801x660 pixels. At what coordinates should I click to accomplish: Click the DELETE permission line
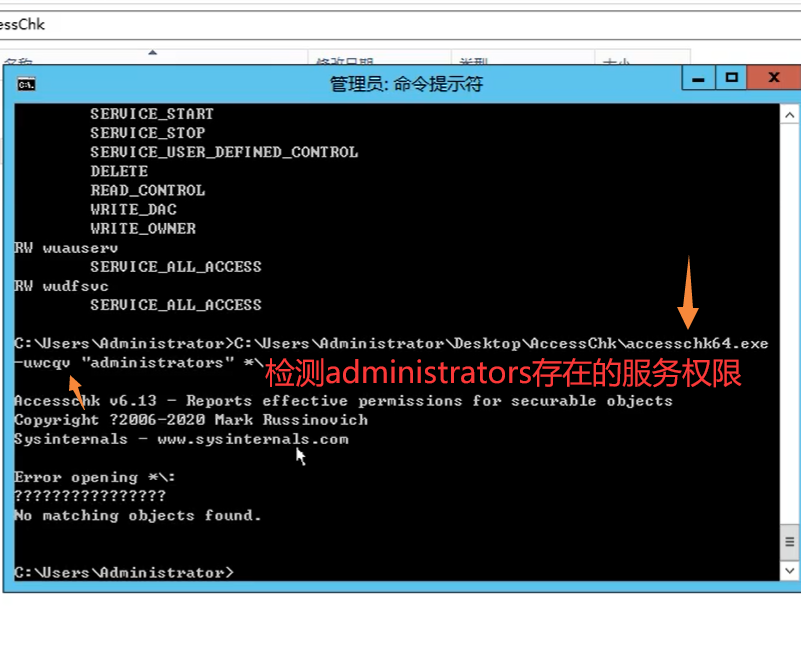pos(119,171)
